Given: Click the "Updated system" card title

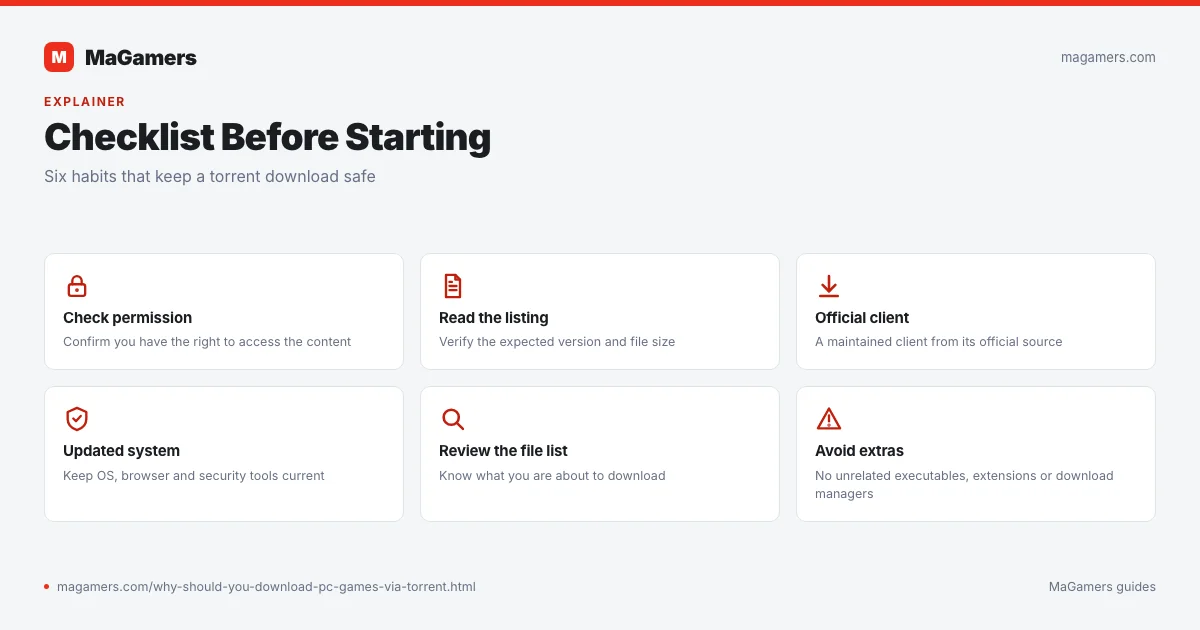Looking at the screenshot, I should [121, 451].
